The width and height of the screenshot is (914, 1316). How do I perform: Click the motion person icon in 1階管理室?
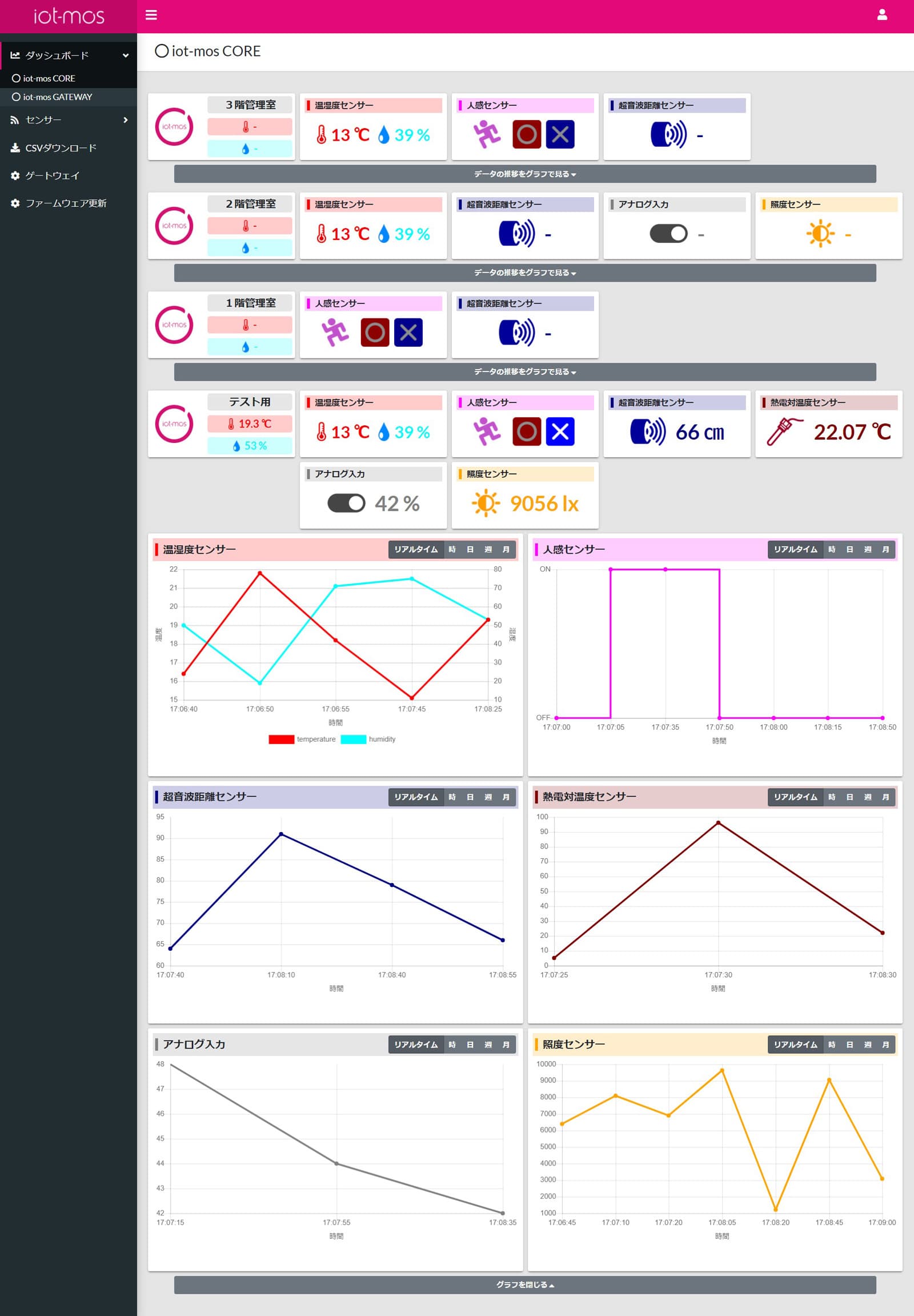coord(335,333)
